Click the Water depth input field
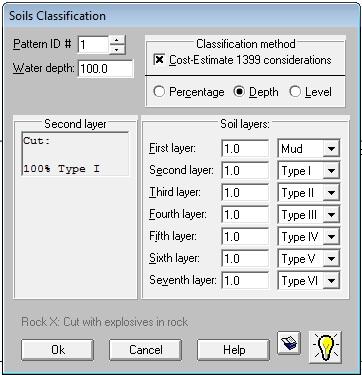Screen dimensions: 362x375 coord(106,69)
